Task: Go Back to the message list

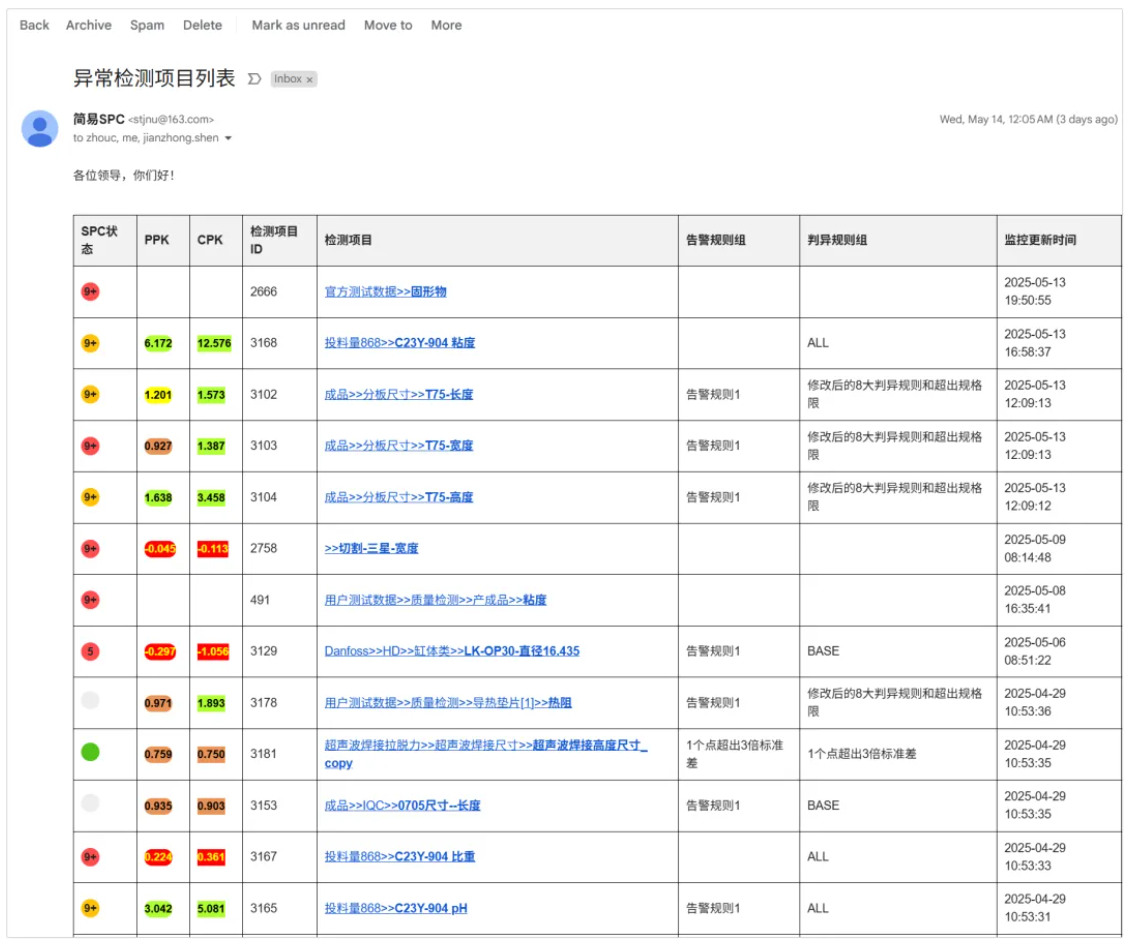Action: (x=34, y=25)
